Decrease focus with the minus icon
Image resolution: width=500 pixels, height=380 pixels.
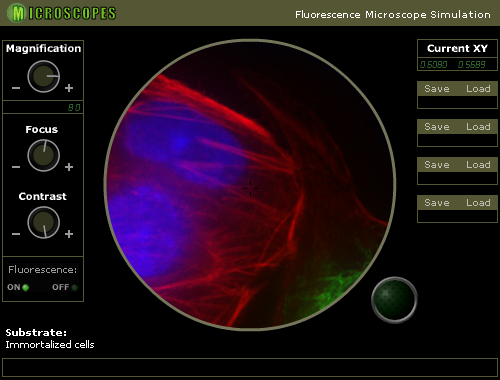(x=16, y=167)
